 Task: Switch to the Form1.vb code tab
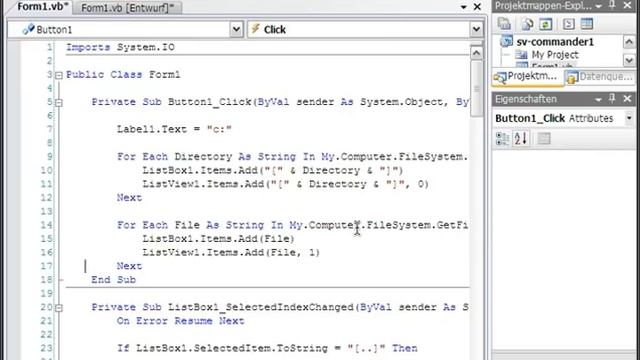[42, 7]
